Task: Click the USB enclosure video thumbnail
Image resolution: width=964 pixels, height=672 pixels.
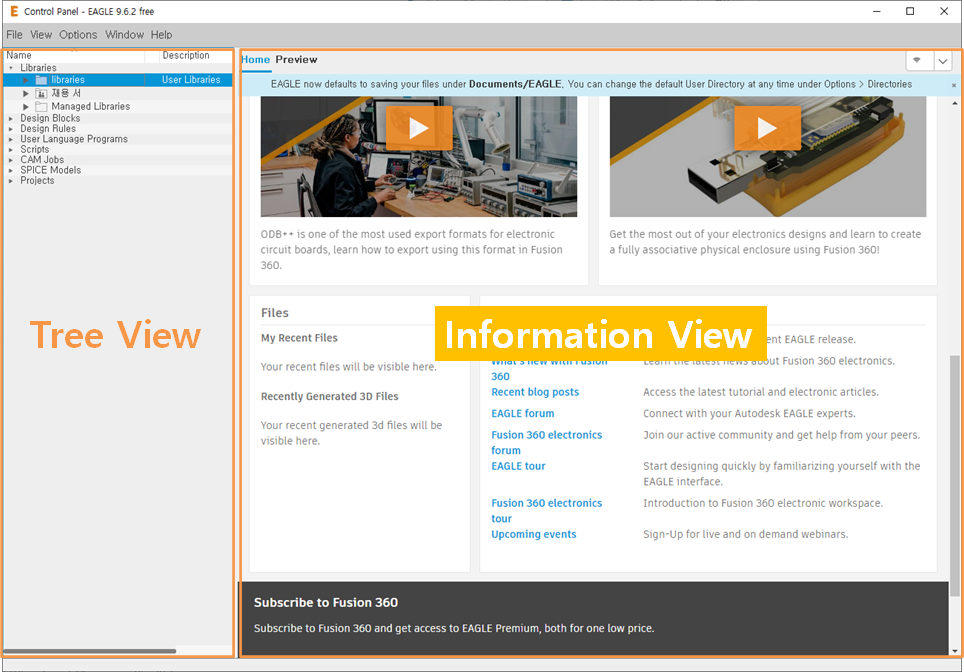Action: click(x=768, y=156)
